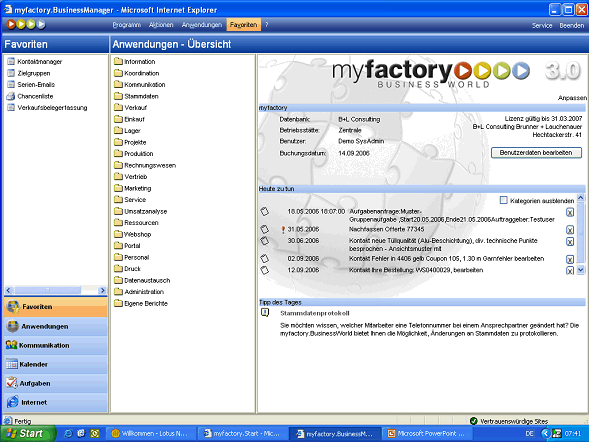Dismiss the 02.09.2006 Kontakt Fehler task
This screenshot has width=590, height=445.
[570, 259]
